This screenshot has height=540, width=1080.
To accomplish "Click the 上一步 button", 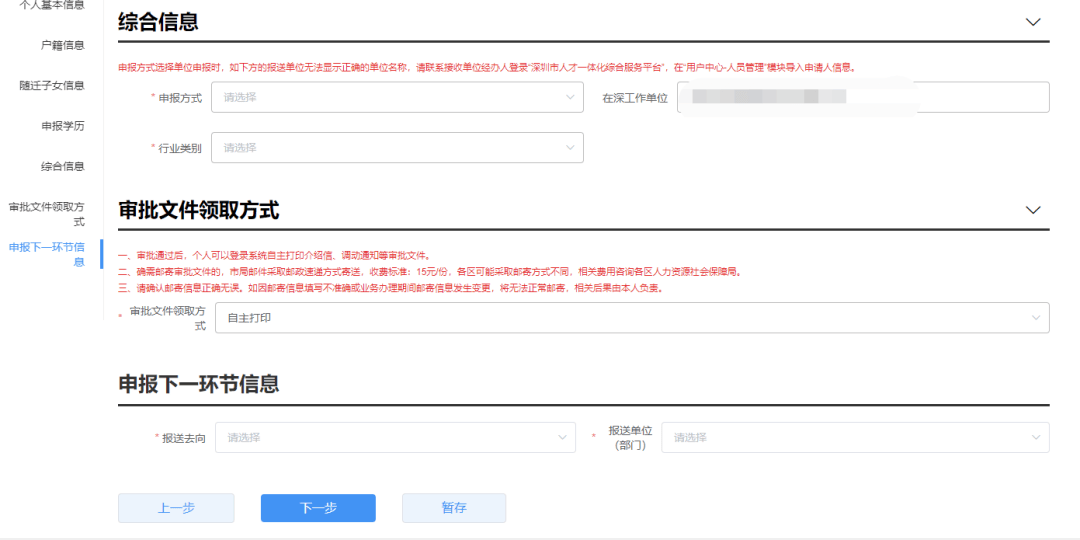I will (x=176, y=508).
